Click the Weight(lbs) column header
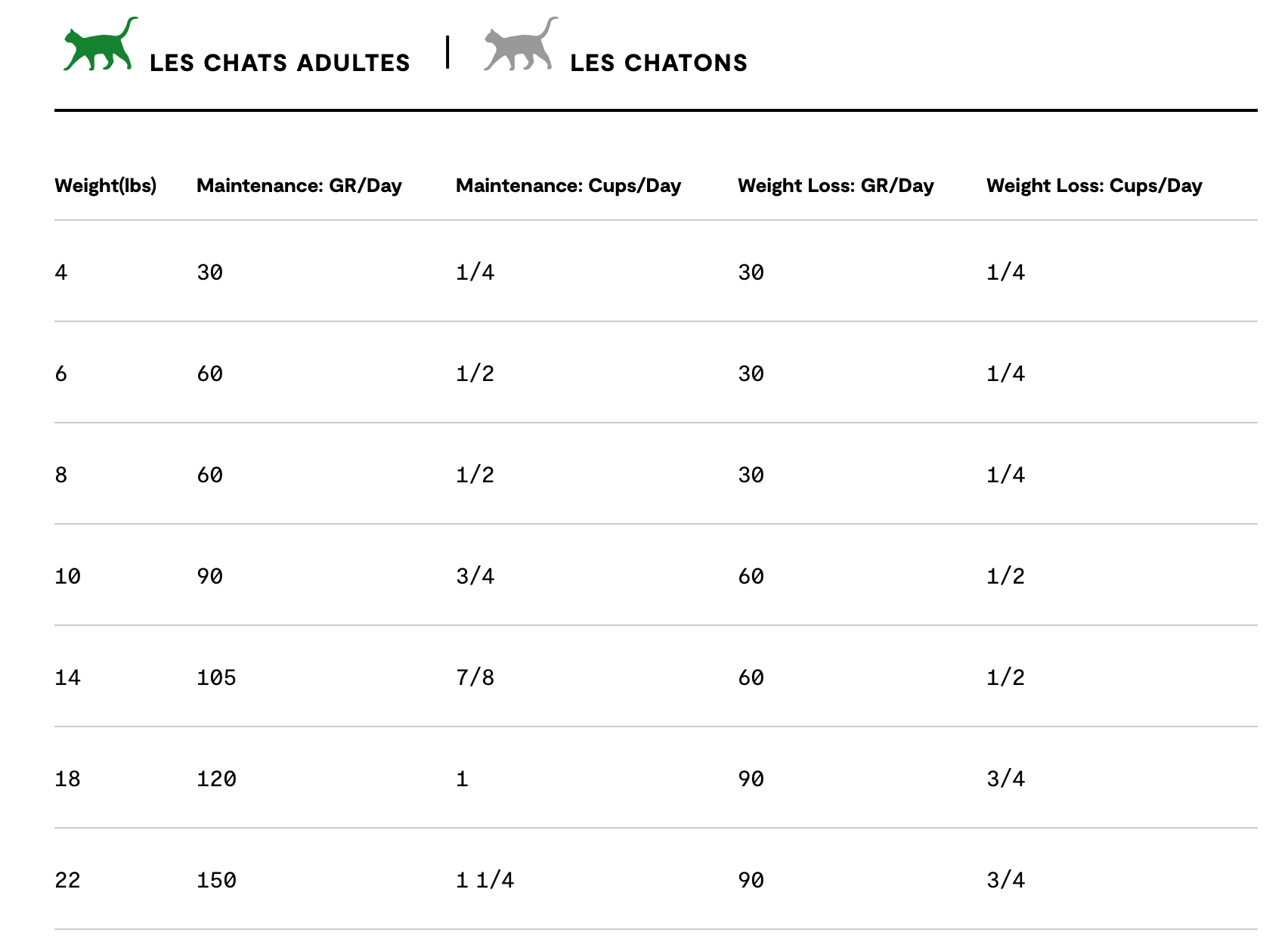Viewport: 1288px width, 945px height. click(x=106, y=185)
